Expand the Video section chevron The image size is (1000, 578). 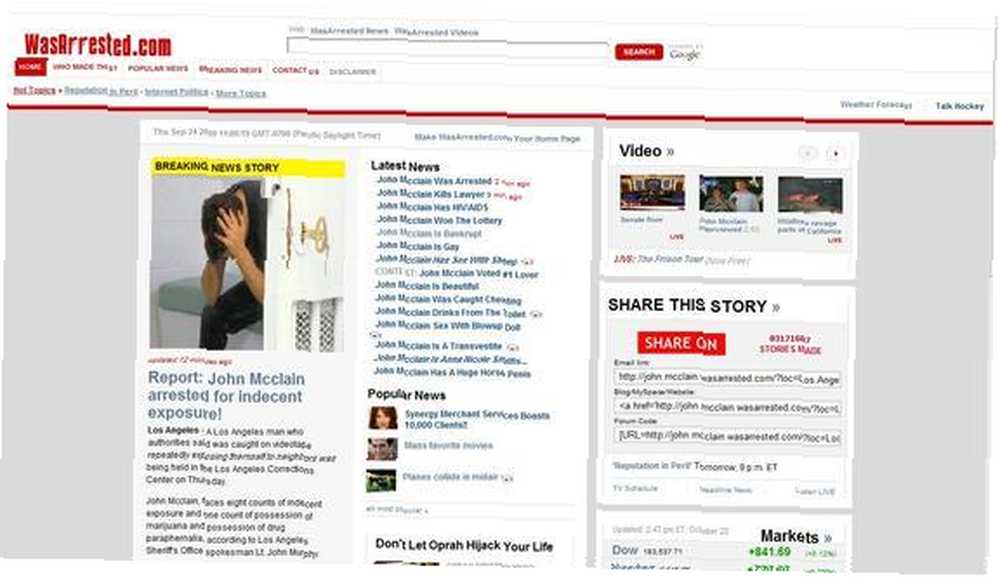670,152
